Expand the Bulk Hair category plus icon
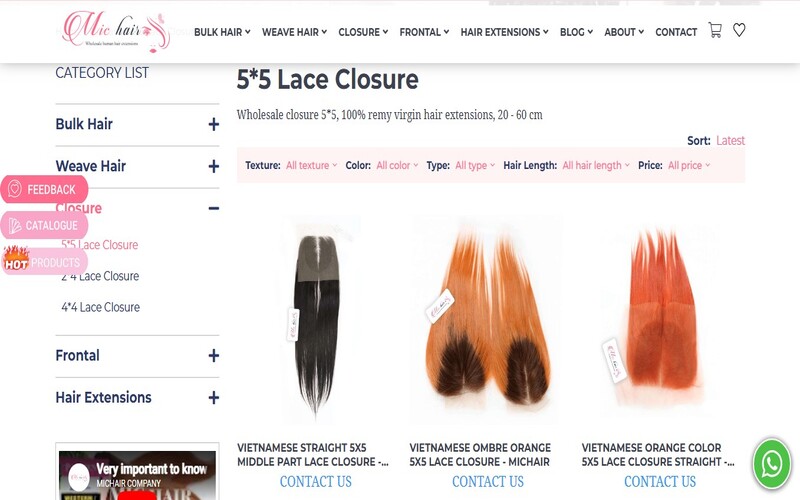The height and width of the screenshot is (500, 800). click(x=214, y=124)
